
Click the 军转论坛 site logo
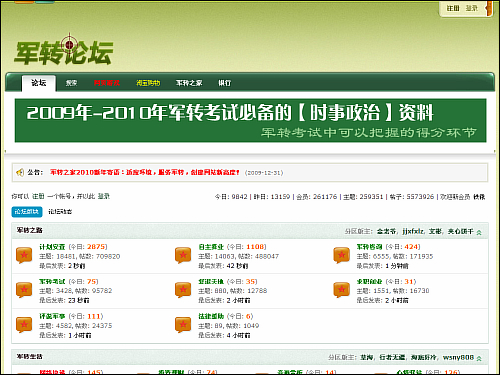pyautogui.click(x=63, y=50)
